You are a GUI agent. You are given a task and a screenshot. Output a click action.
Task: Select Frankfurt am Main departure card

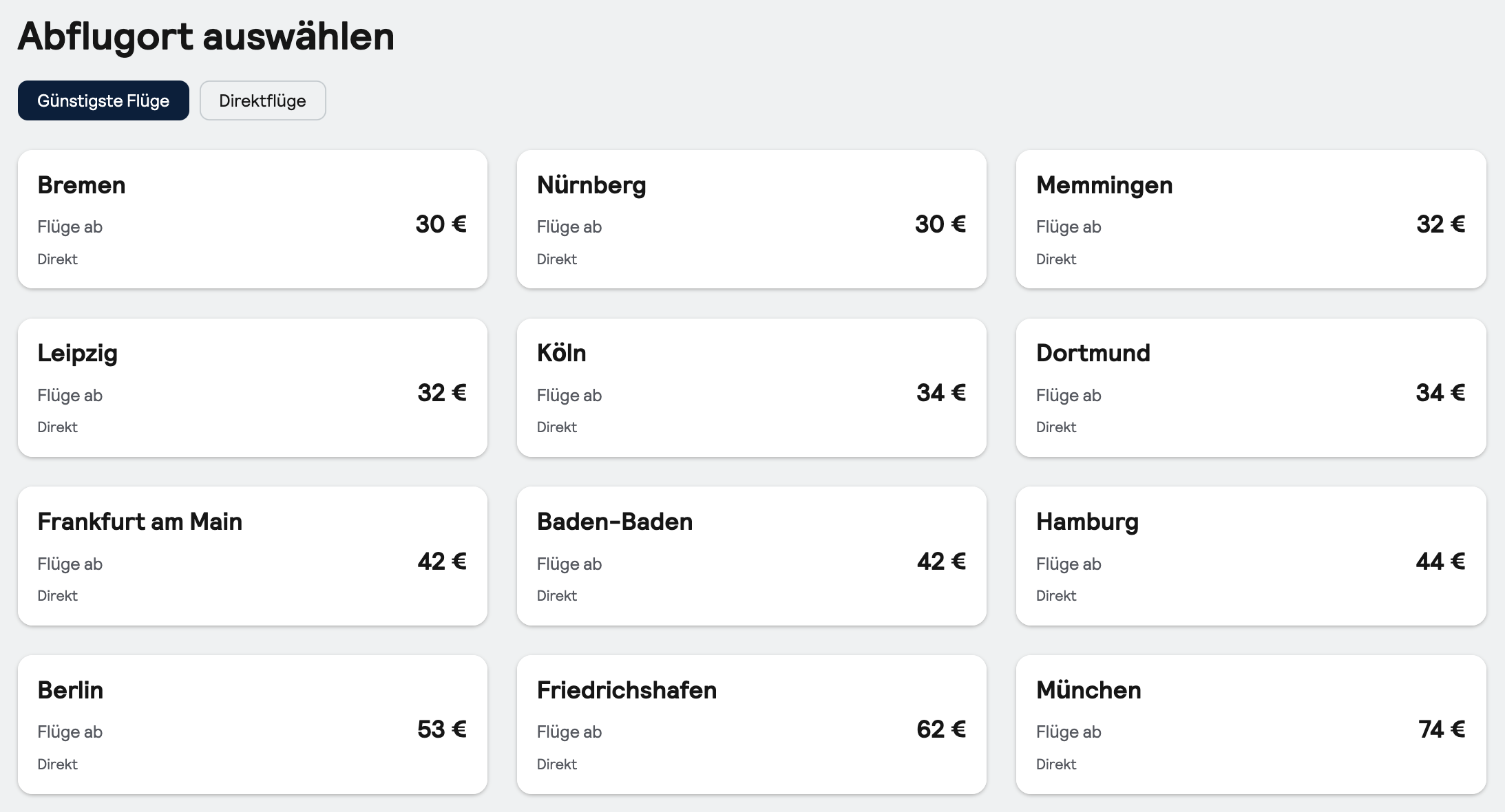(252, 556)
